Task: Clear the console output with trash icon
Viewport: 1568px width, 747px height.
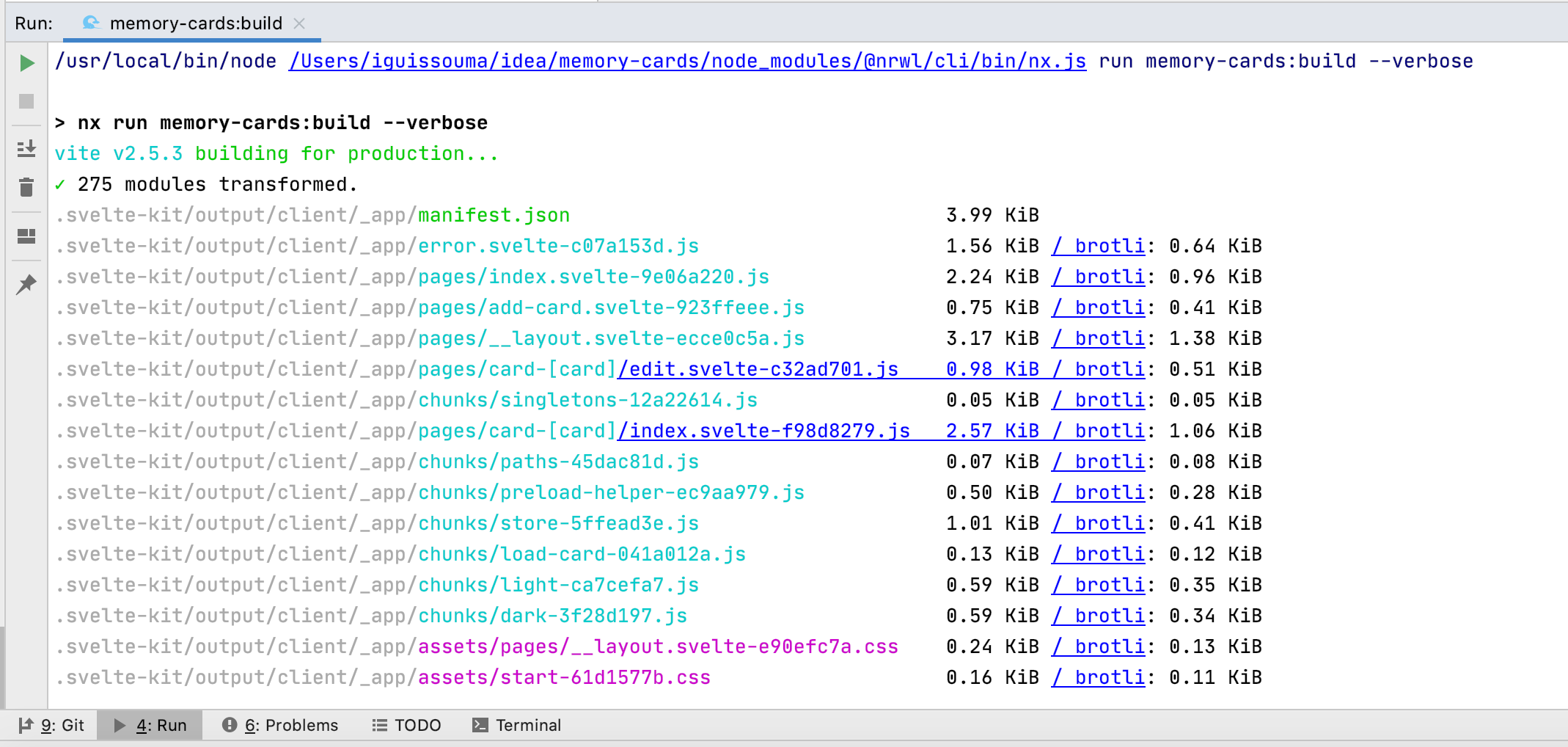Action: coord(26,188)
